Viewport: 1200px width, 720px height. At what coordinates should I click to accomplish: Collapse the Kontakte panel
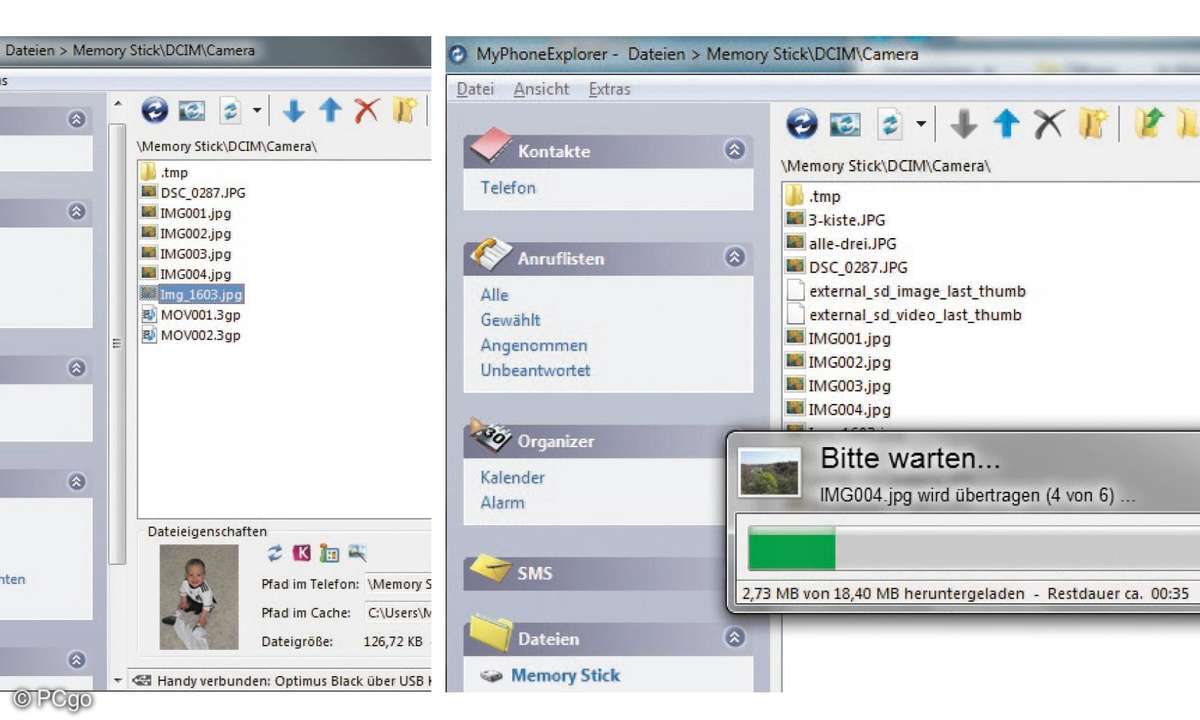(x=735, y=150)
